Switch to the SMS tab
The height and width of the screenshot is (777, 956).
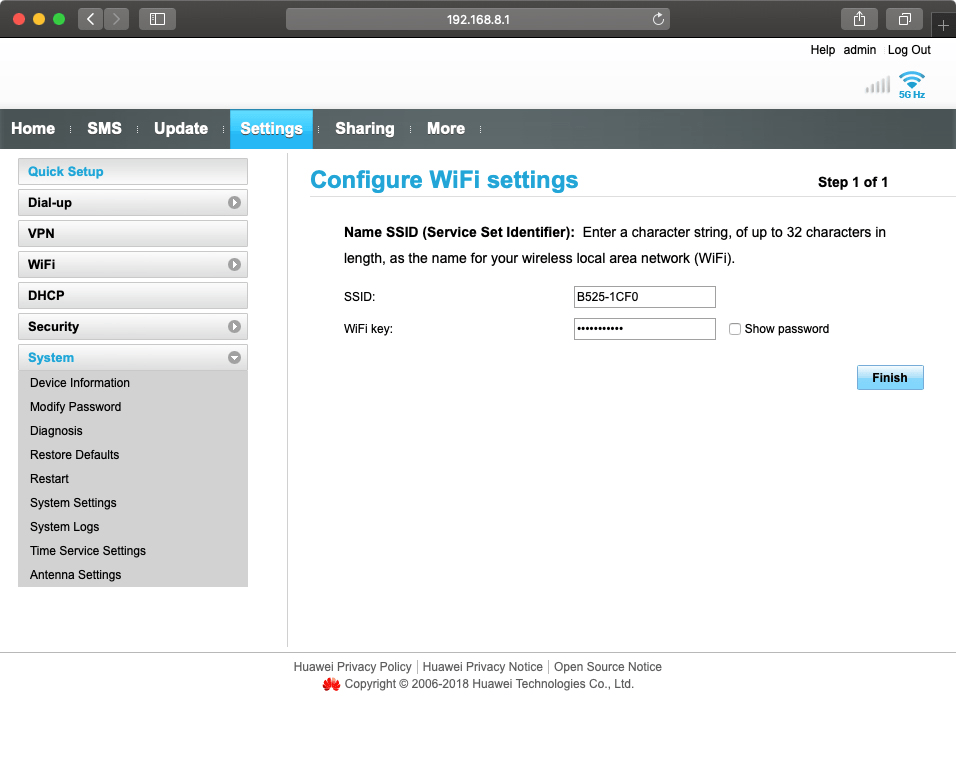(x=104, y=129)
